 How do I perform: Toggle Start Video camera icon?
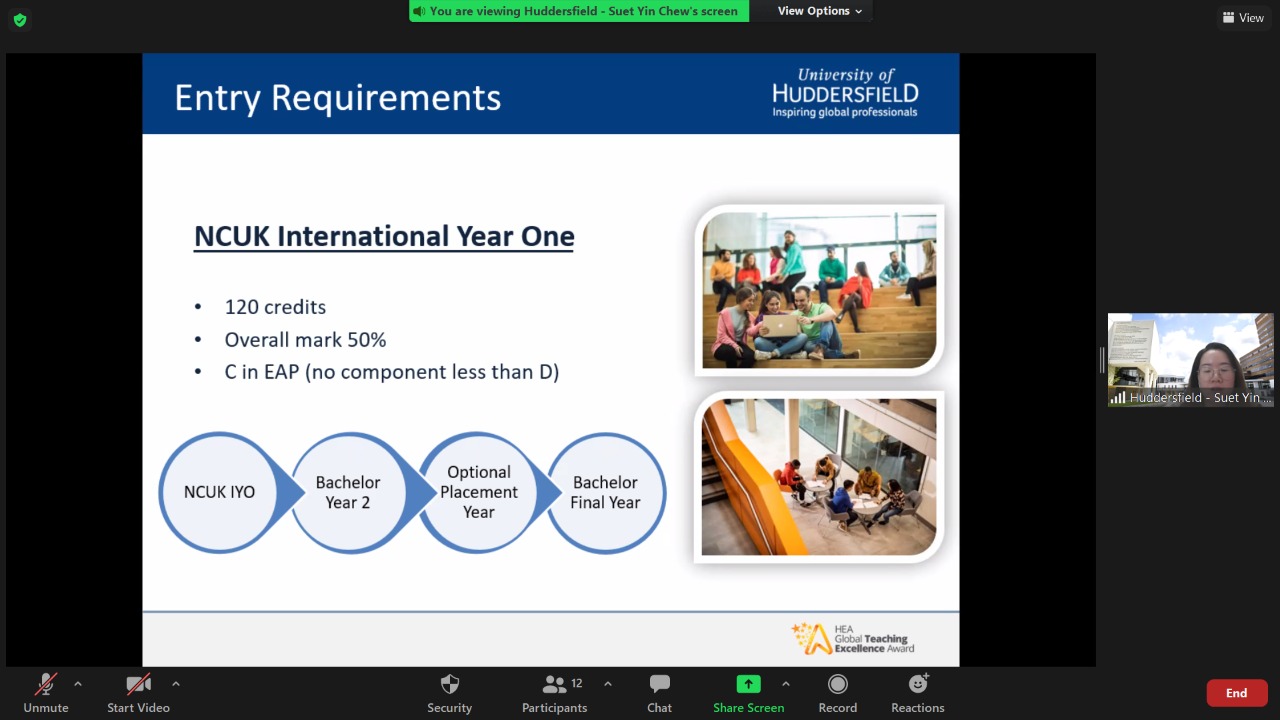point(138,685)
